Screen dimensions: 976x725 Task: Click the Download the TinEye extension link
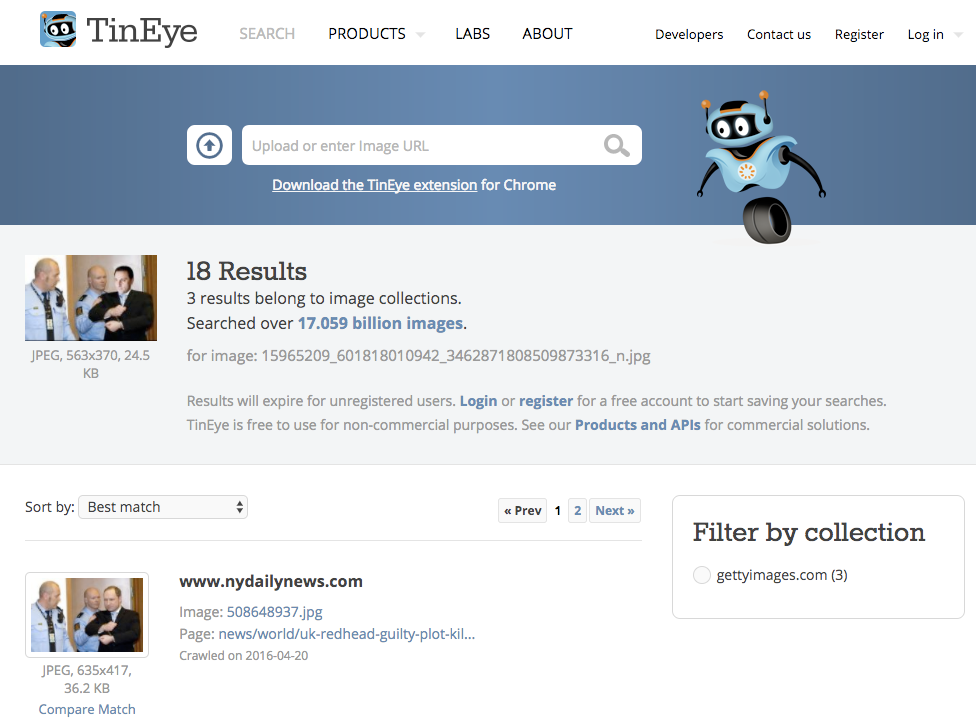point(375,185)
